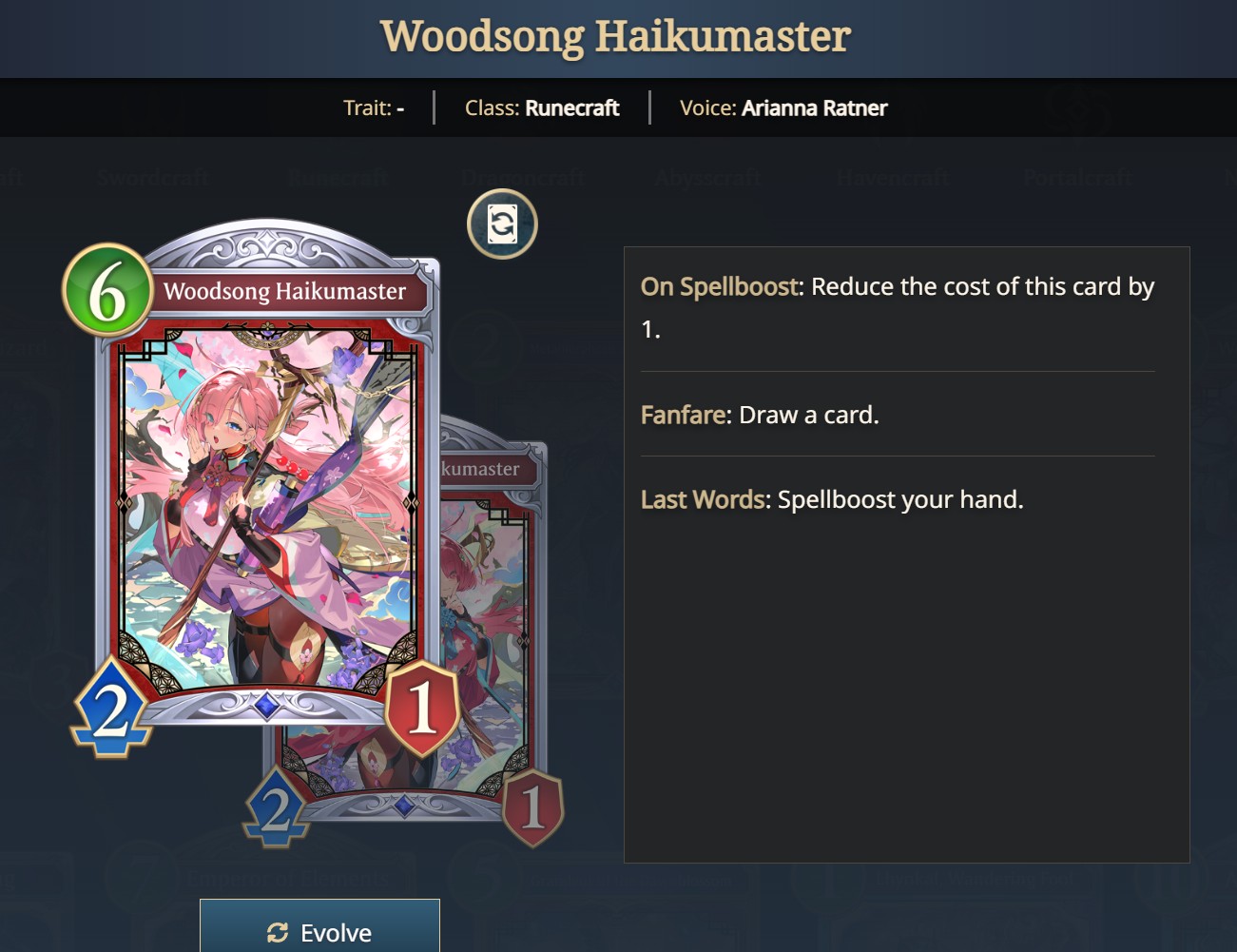Viewport: 1237px width, 952px height.
Task: Click the refresh arrows icon inside Evolve button
Action: [x=278, y=933]
